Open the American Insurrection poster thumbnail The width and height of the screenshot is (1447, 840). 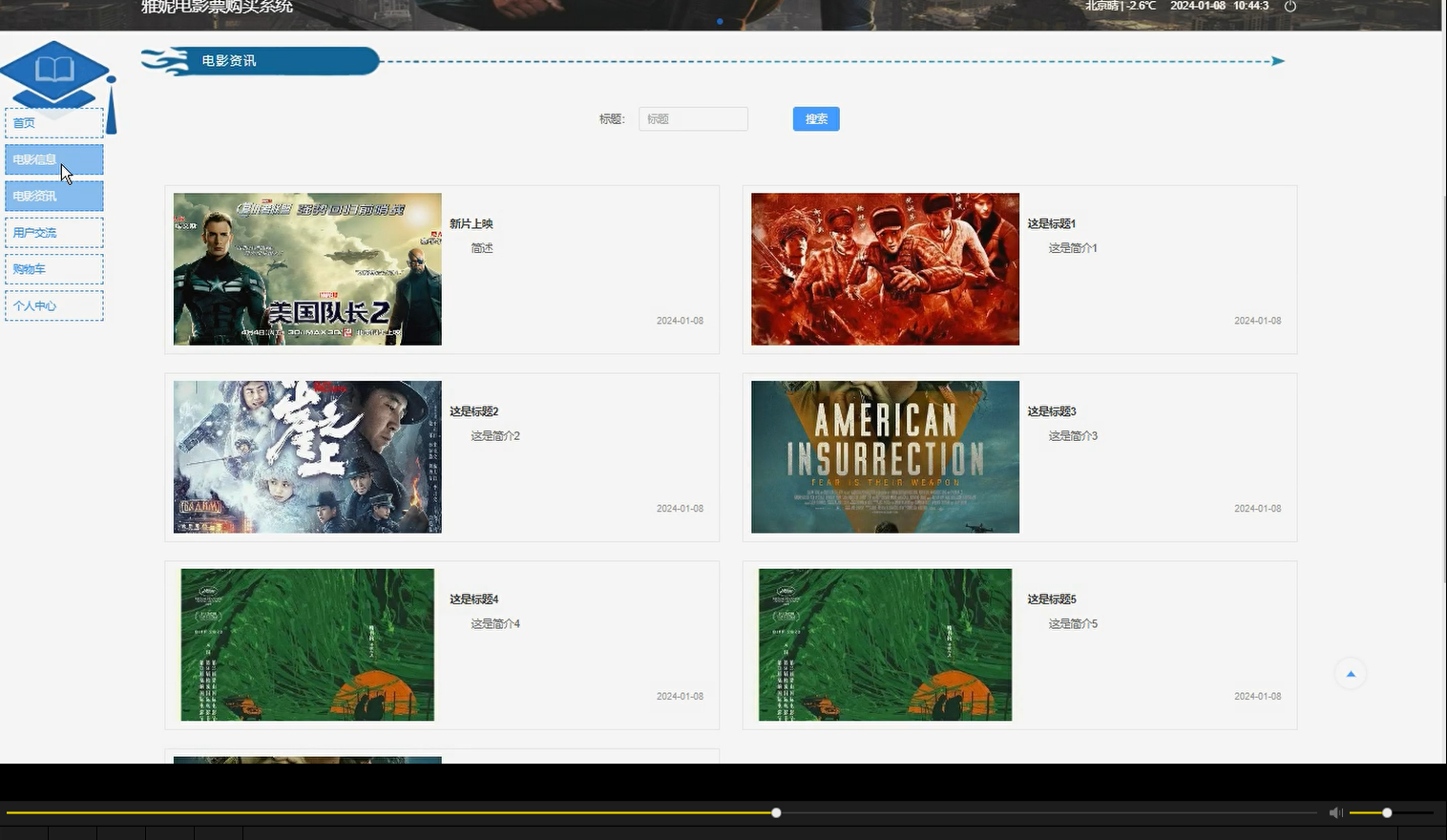(885, 457)
